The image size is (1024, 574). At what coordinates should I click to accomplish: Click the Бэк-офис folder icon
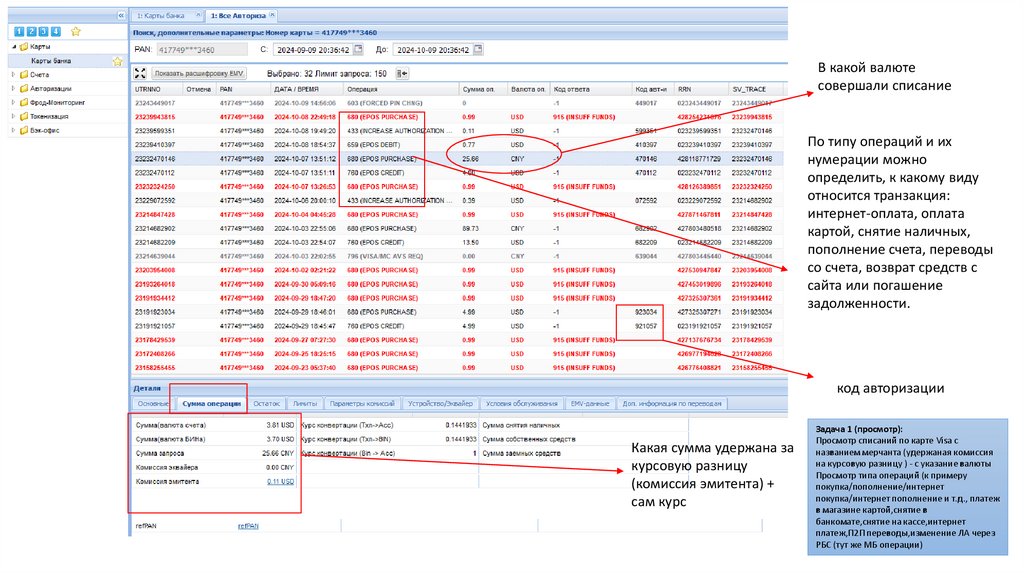coord(24,131)
